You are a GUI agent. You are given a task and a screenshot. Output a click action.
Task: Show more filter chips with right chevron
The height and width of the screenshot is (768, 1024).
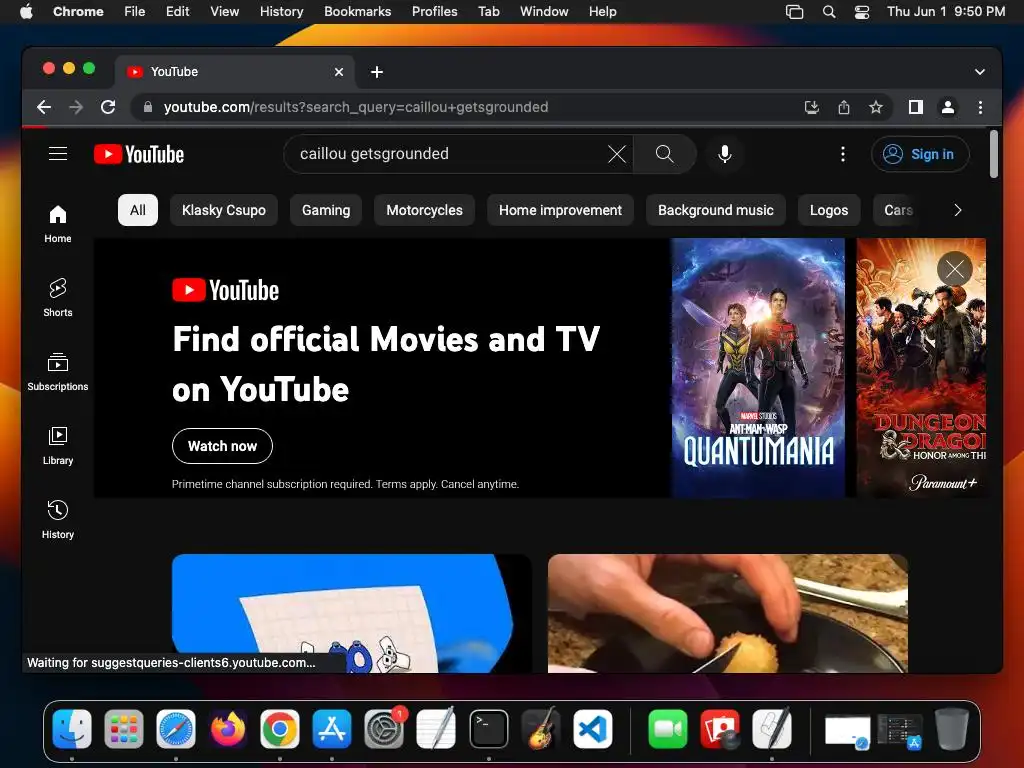[957, 210]
